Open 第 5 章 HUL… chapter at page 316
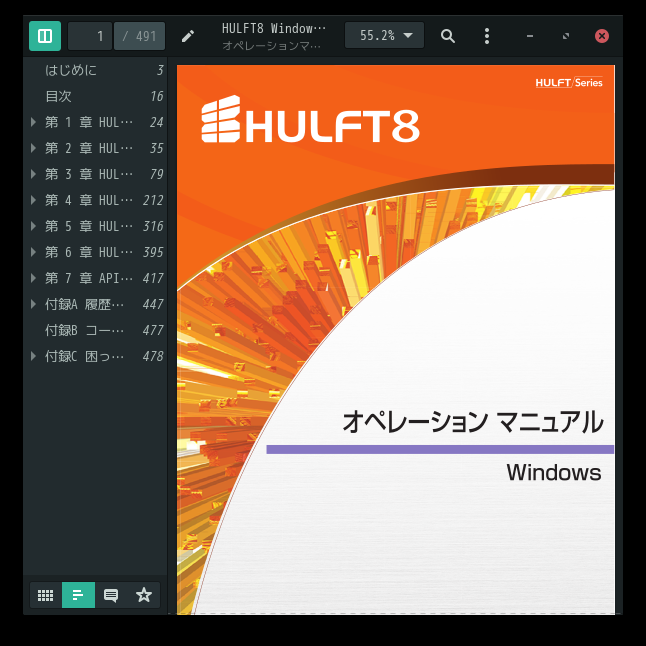Image resolution: width=646 pixels, height=646 pixels. pos(95,226)
